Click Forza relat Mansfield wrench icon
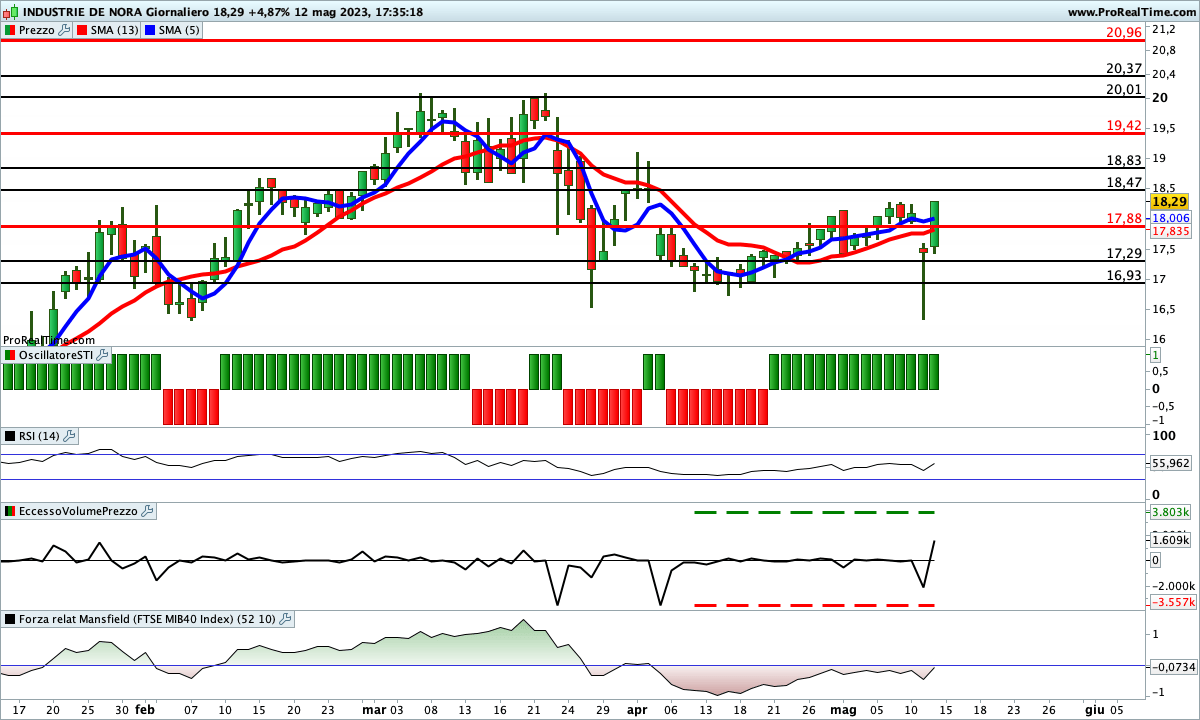1200x720 pixels. click(x=285, y=619)
